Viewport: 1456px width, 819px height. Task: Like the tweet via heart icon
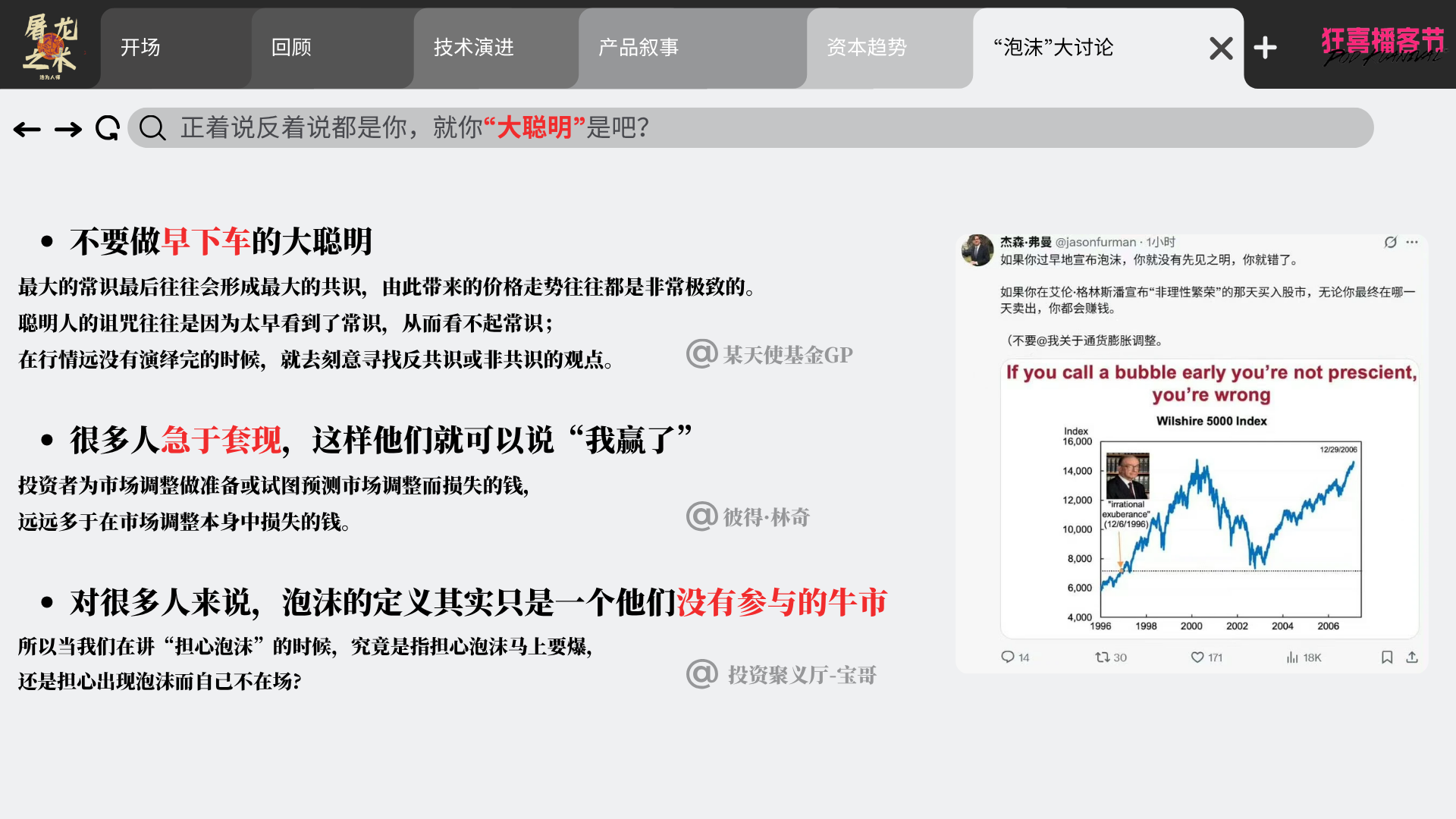[1197, 657]
